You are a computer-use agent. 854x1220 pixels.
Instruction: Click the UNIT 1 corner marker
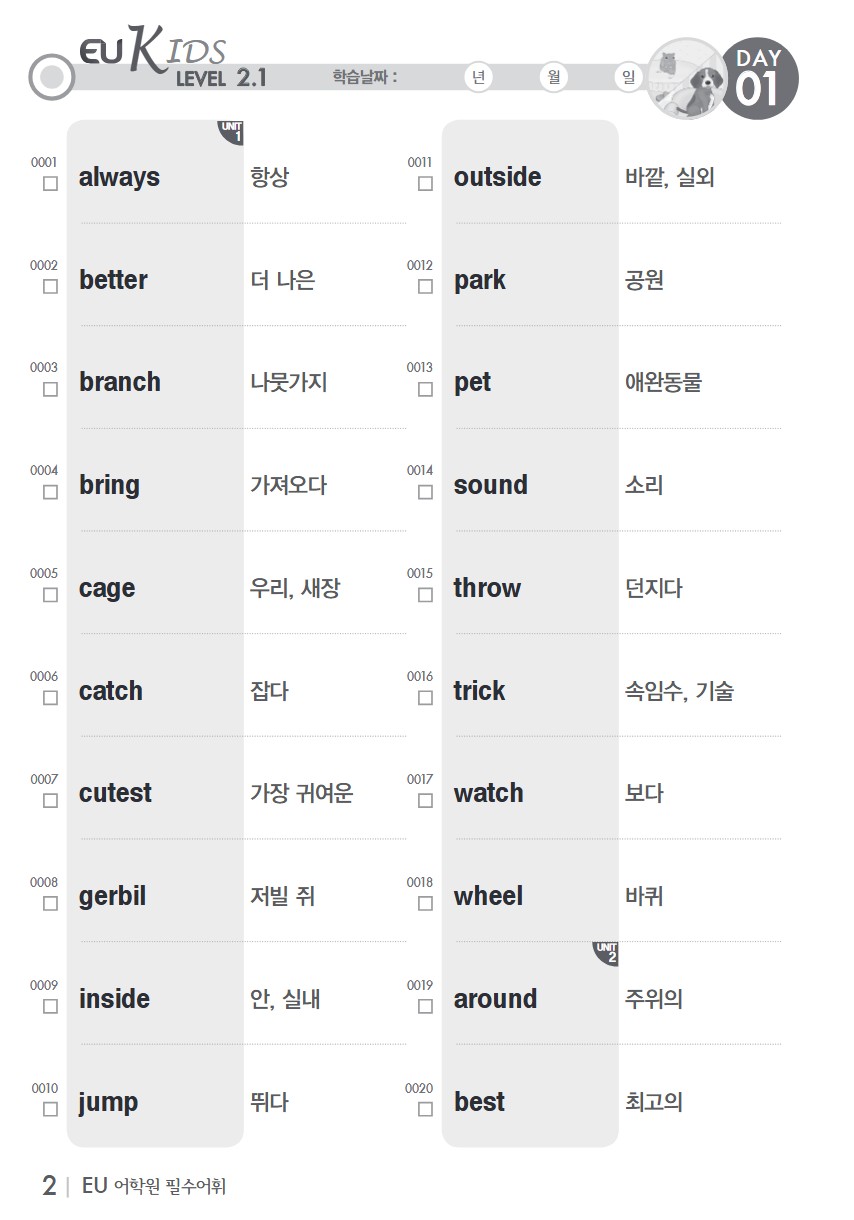231,132
